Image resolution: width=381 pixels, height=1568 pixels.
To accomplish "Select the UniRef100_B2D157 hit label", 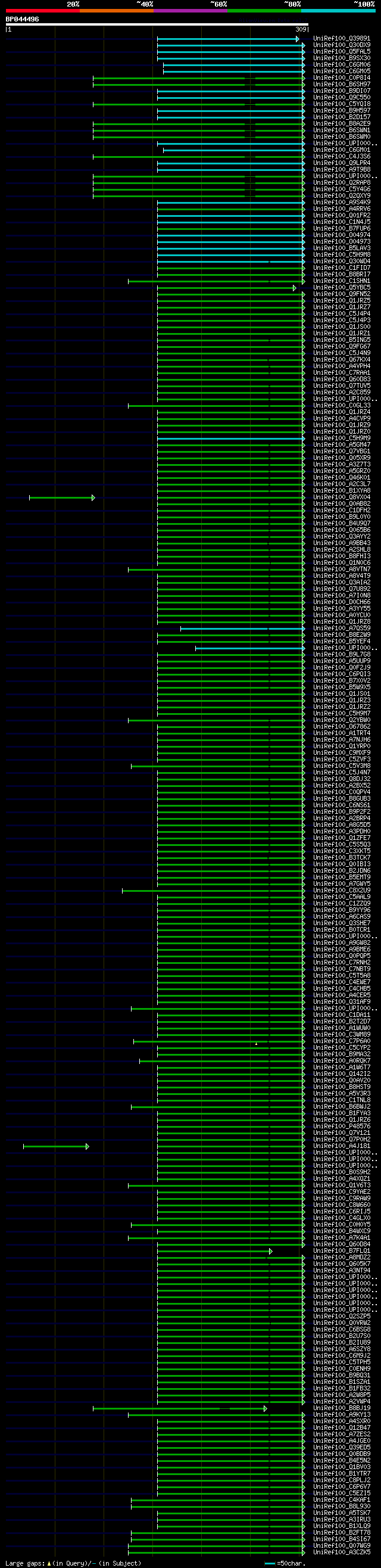I will click(x=342, y=117).
